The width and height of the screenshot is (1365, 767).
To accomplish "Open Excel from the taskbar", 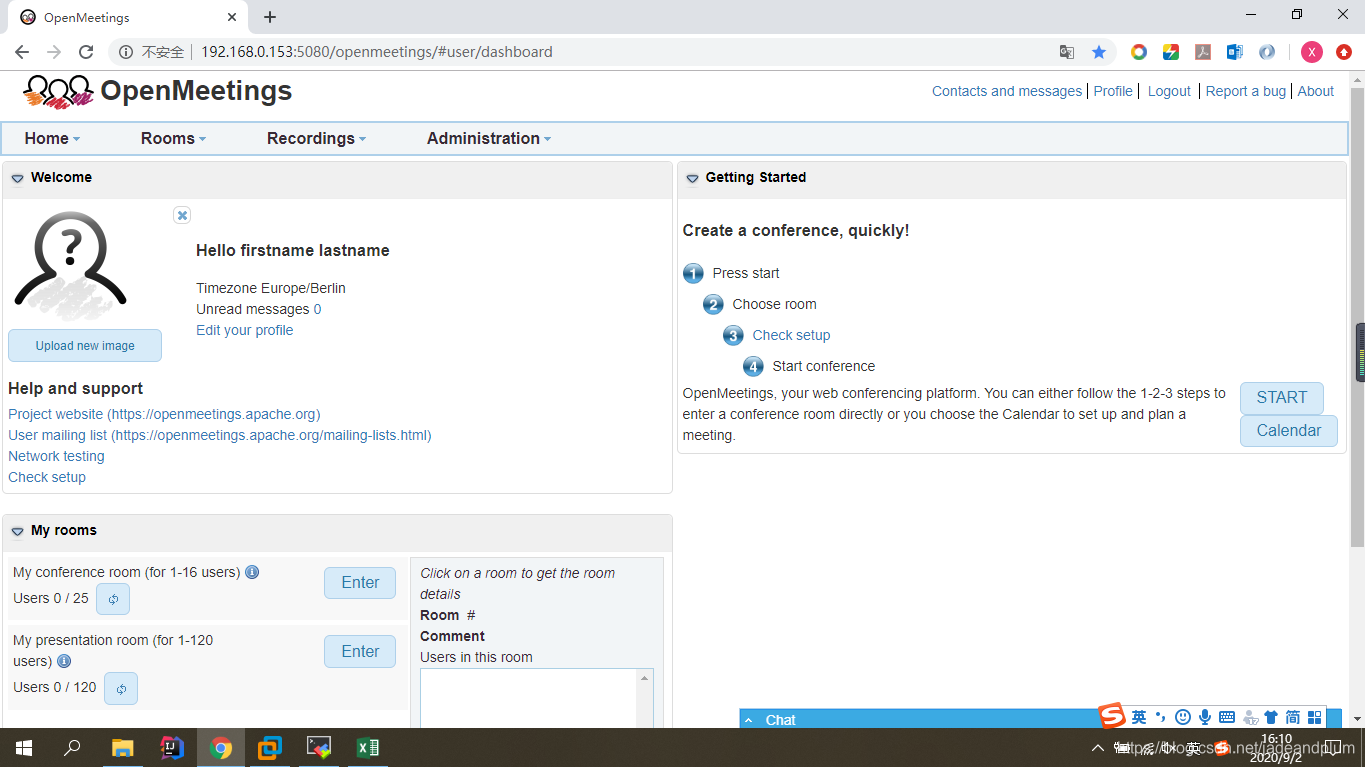I will click(368, 747).
